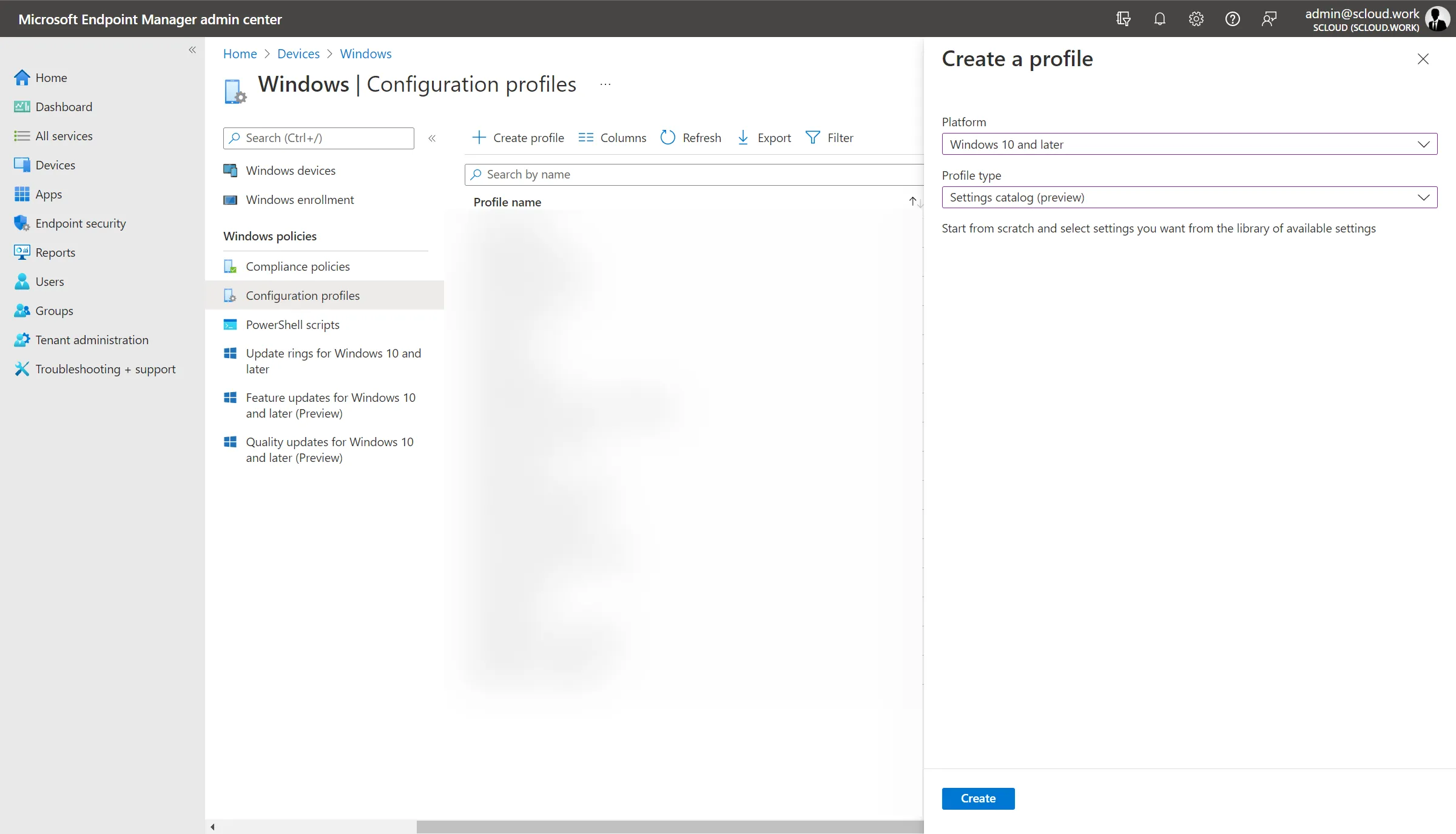Click the blue Create button
1456x834 pixels.
pos(978,799)
